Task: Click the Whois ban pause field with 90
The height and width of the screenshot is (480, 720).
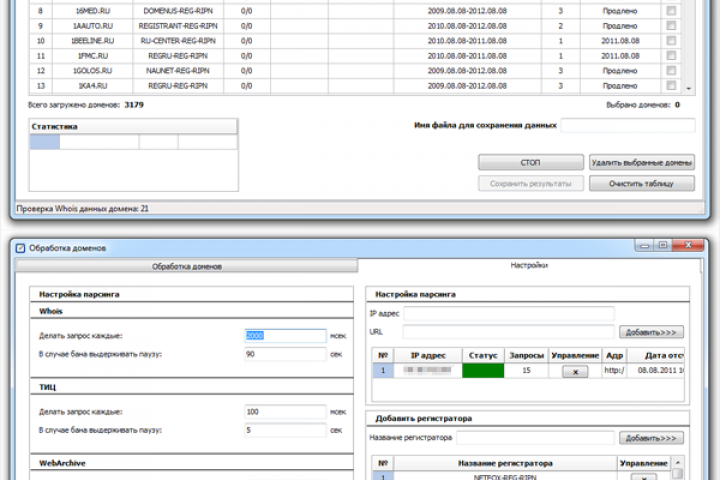Action: (285, 354)
